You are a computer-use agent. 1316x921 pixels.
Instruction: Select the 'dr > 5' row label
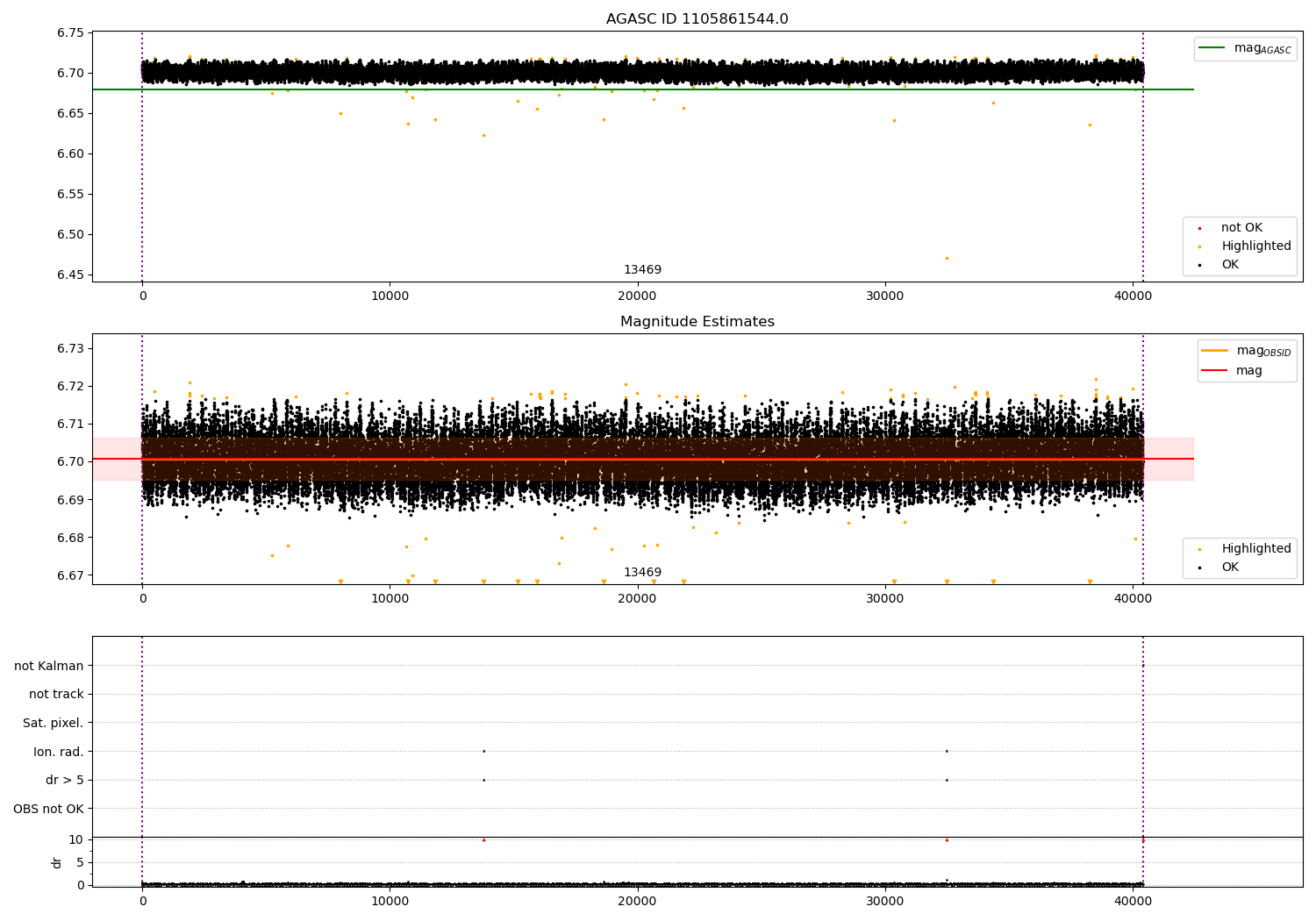point(65,780)
